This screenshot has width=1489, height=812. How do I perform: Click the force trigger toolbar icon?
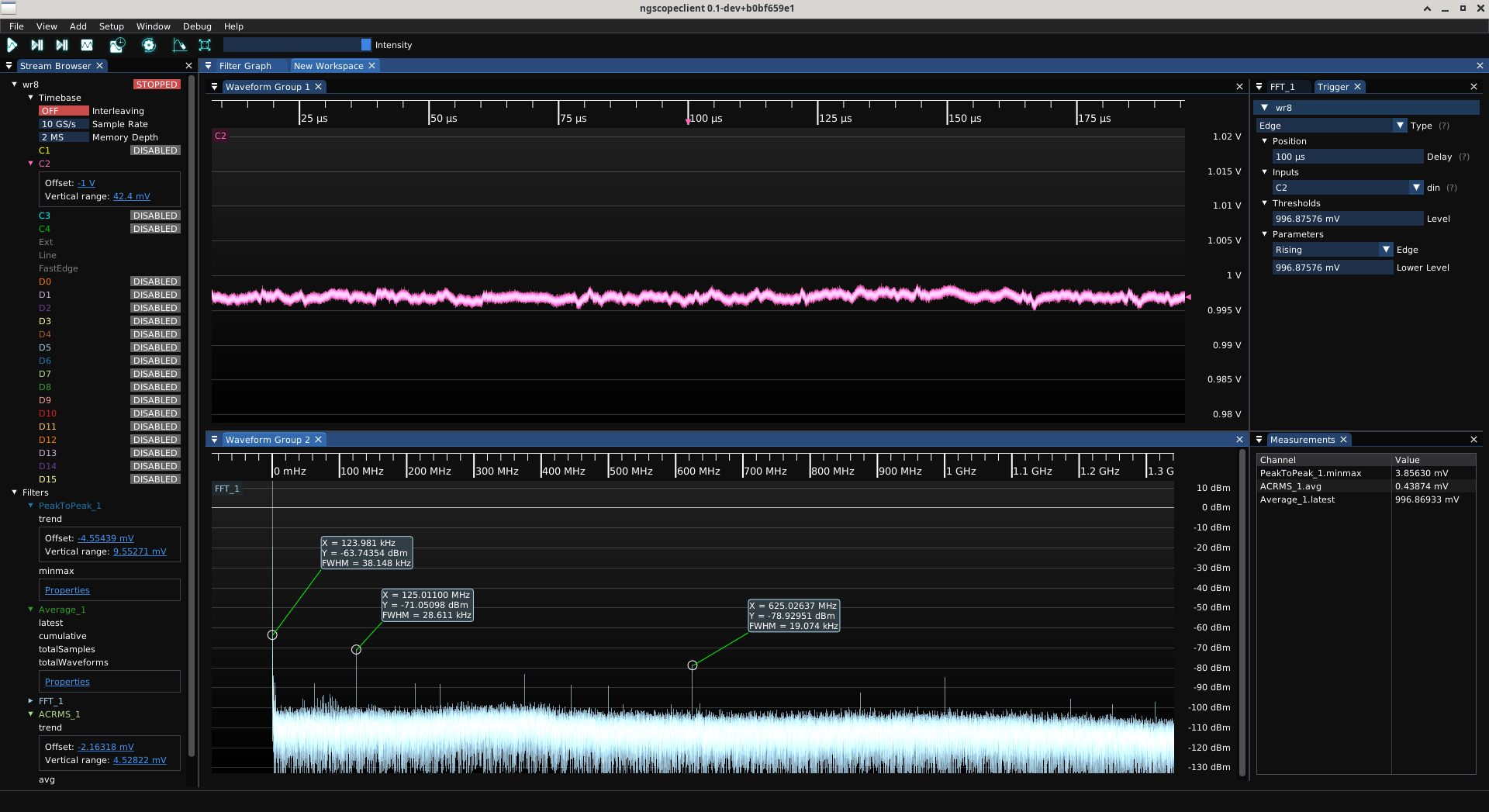click(62, 45)
